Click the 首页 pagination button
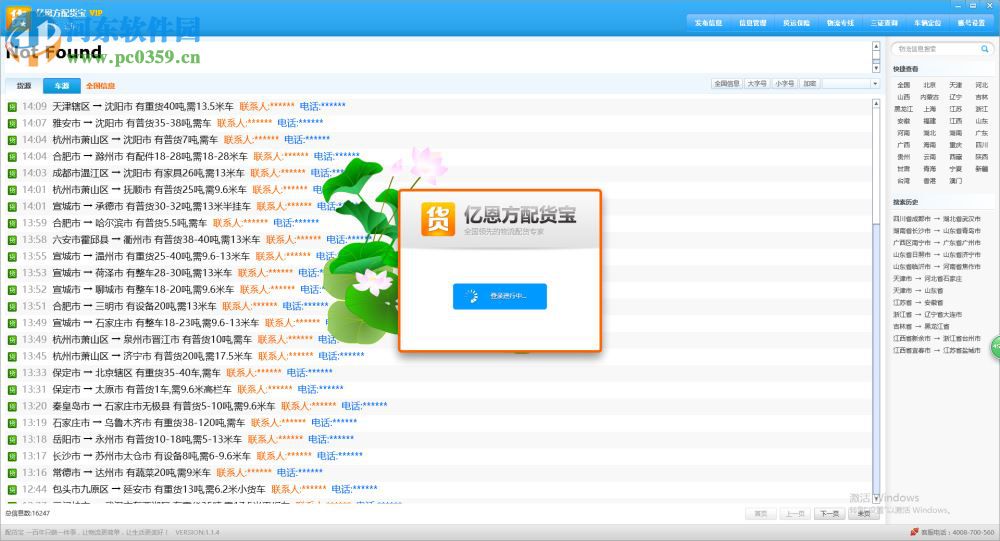This screenshot has width=1000, height=541. tap(760, 514)
